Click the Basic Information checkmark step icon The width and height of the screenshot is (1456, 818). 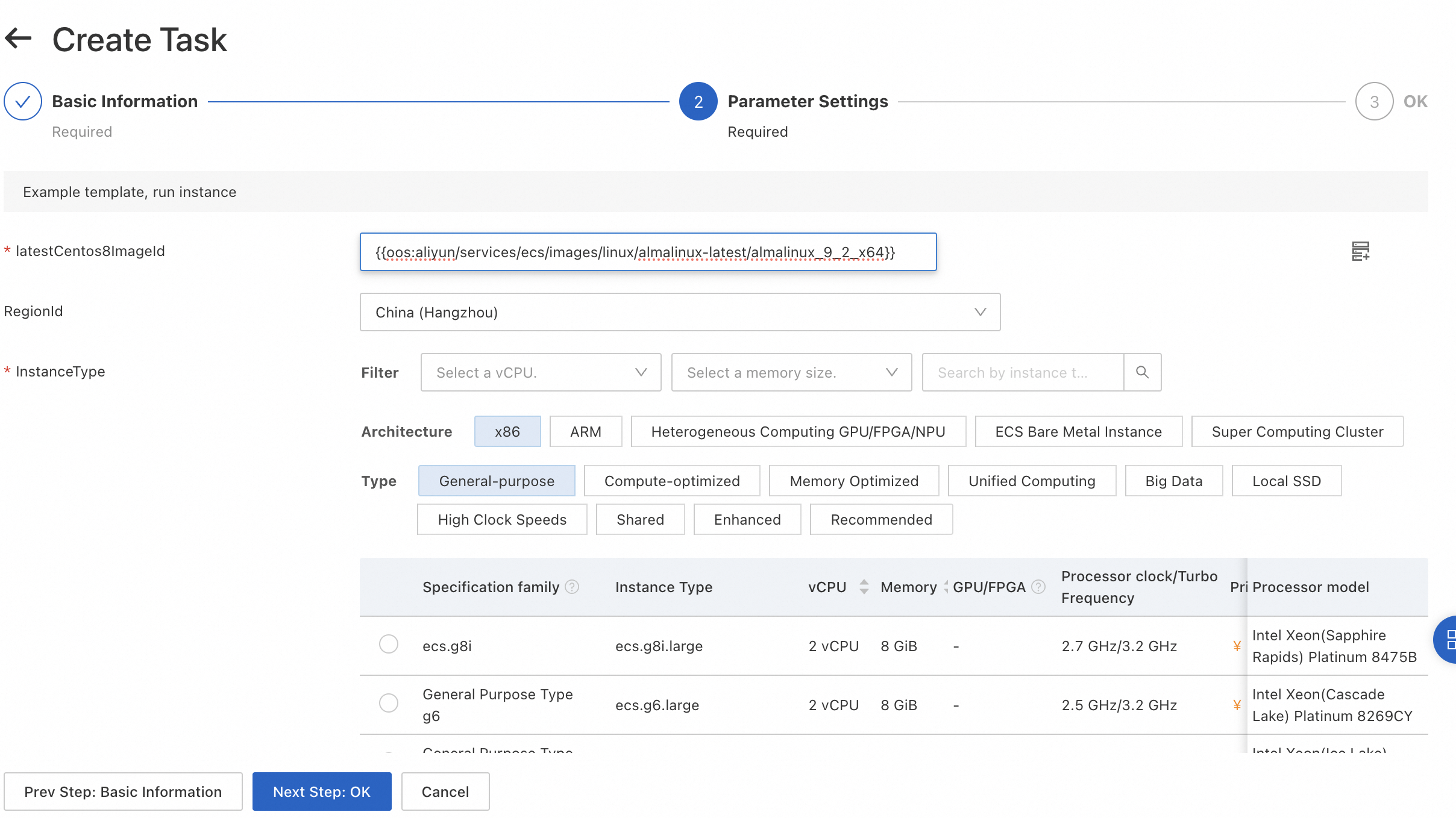pos(23,101)
